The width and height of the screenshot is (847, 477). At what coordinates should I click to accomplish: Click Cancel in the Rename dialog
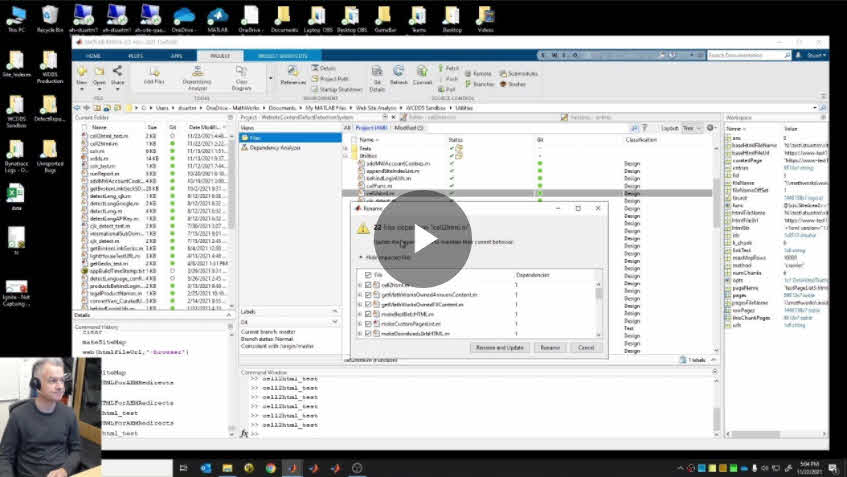[584, 347]
